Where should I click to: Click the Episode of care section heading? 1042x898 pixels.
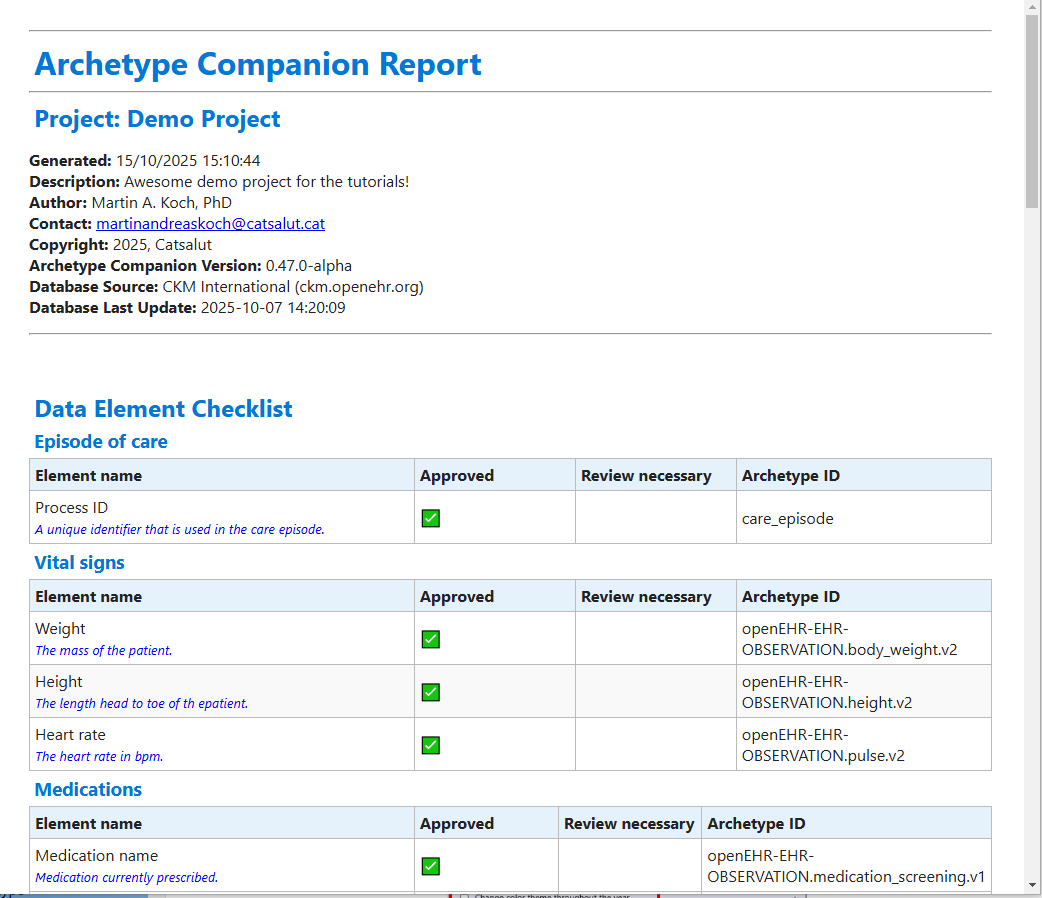pos(101,442)
